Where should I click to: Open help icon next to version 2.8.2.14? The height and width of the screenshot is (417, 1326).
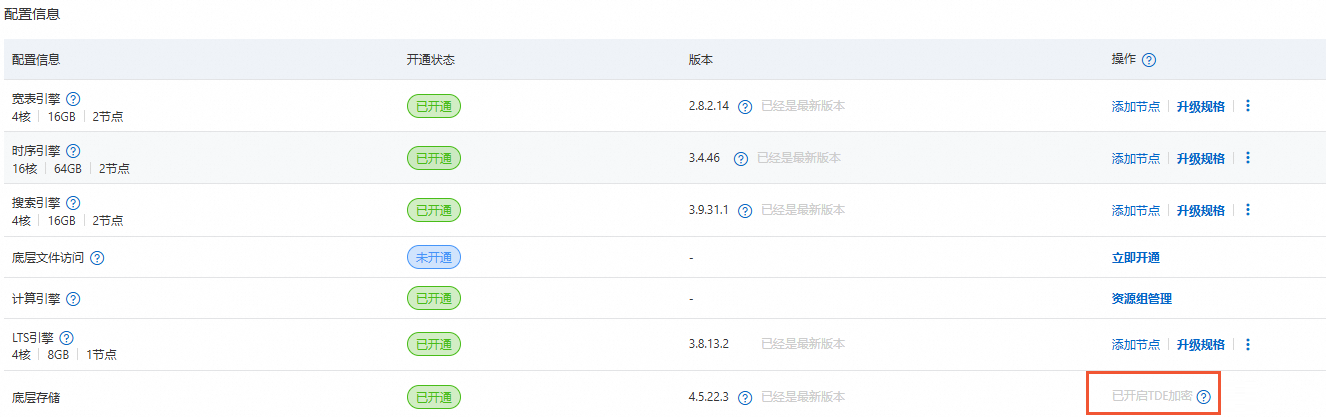coord(745,106)
